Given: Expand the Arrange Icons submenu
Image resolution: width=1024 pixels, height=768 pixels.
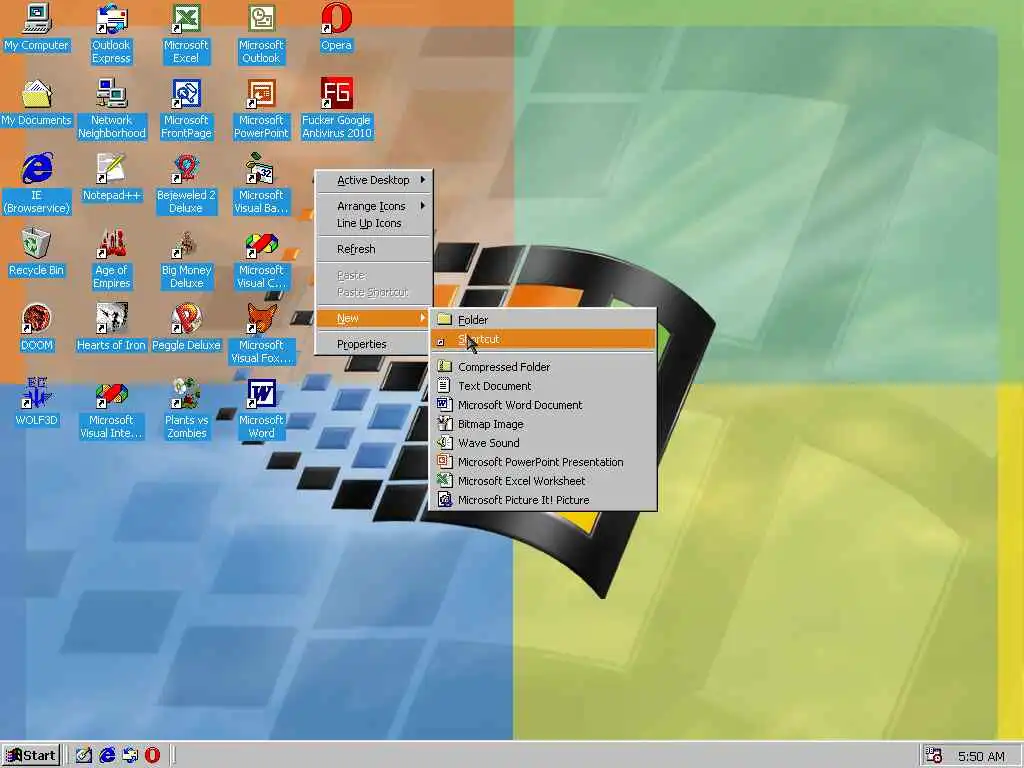Looking at the screenshot, I should click(374, 206).
